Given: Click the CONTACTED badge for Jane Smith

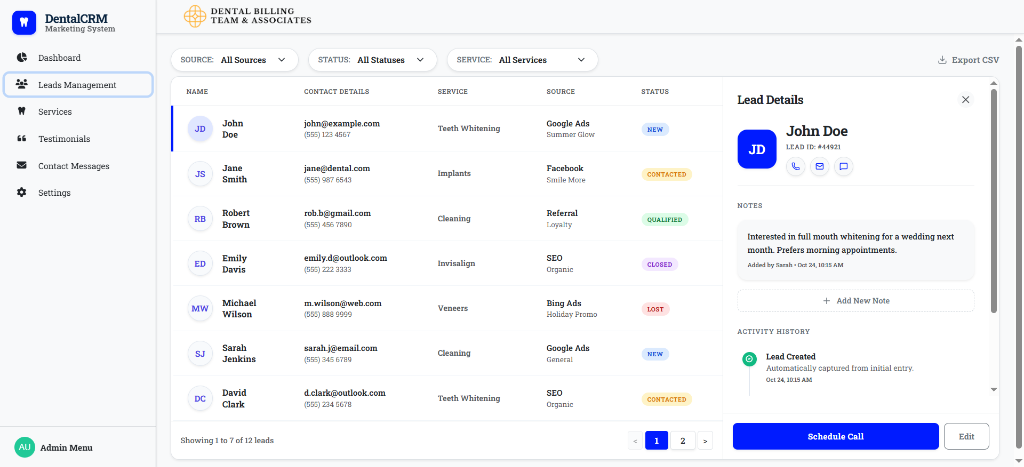Looking at the screenshot, I should (667, 174).
